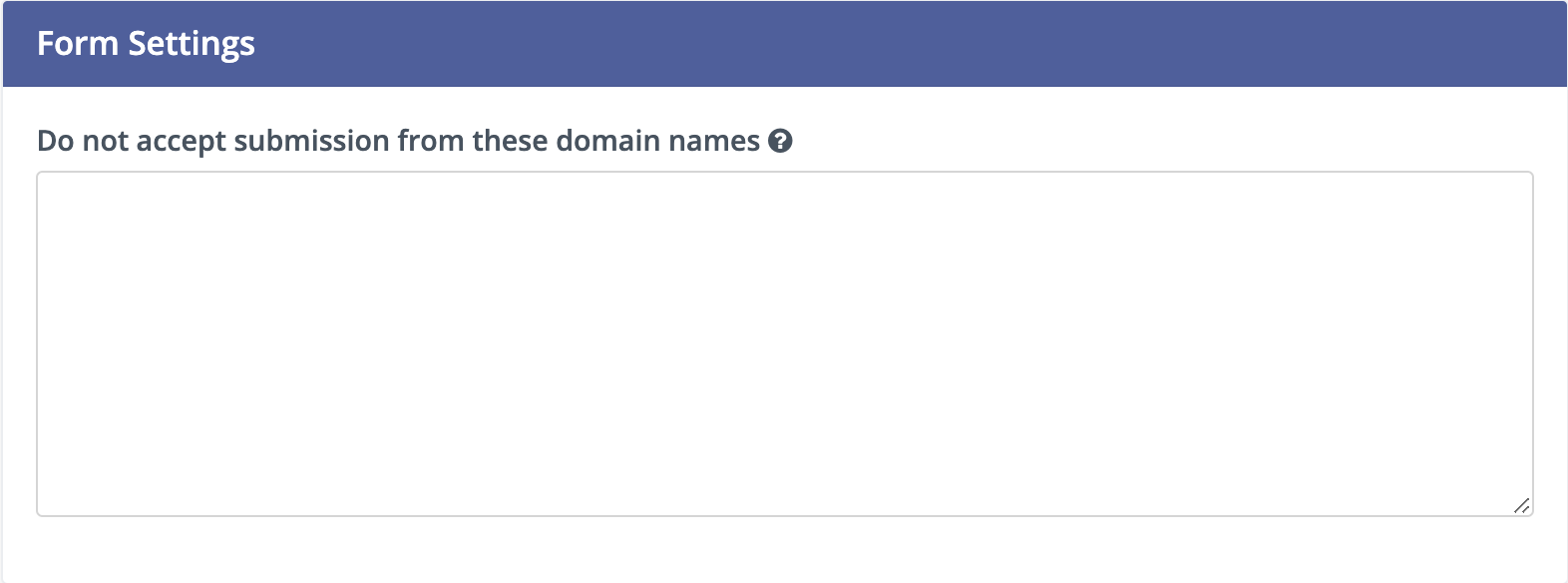
Task: Click inside the blocked domains text area
Action: 784,343
